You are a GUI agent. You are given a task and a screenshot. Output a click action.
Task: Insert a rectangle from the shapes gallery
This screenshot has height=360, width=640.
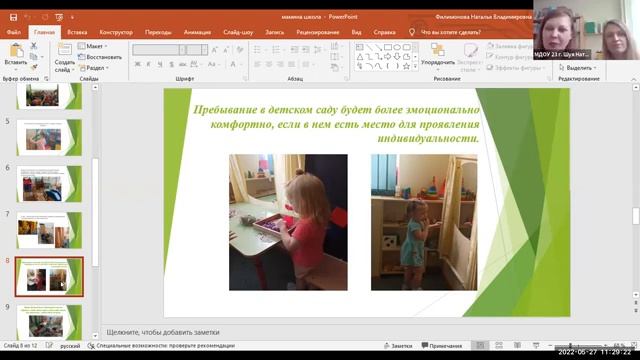click(387, 47)
